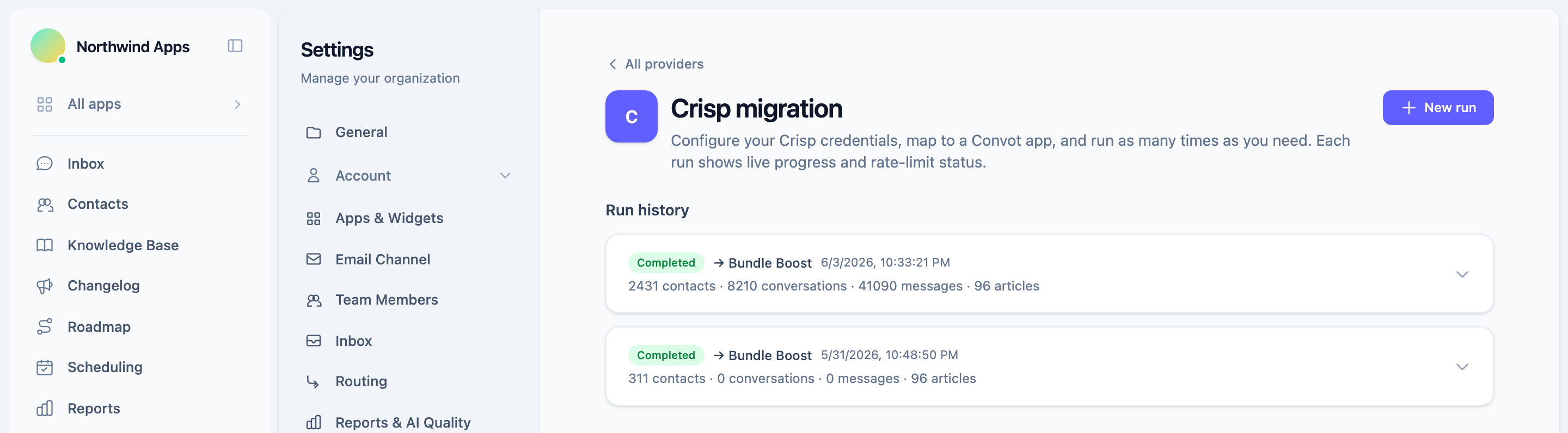Image resolution: width=1568 pixels, height=433 pixels.
Task: Click the Changelog megaphone icon
Action: [45, 286]
